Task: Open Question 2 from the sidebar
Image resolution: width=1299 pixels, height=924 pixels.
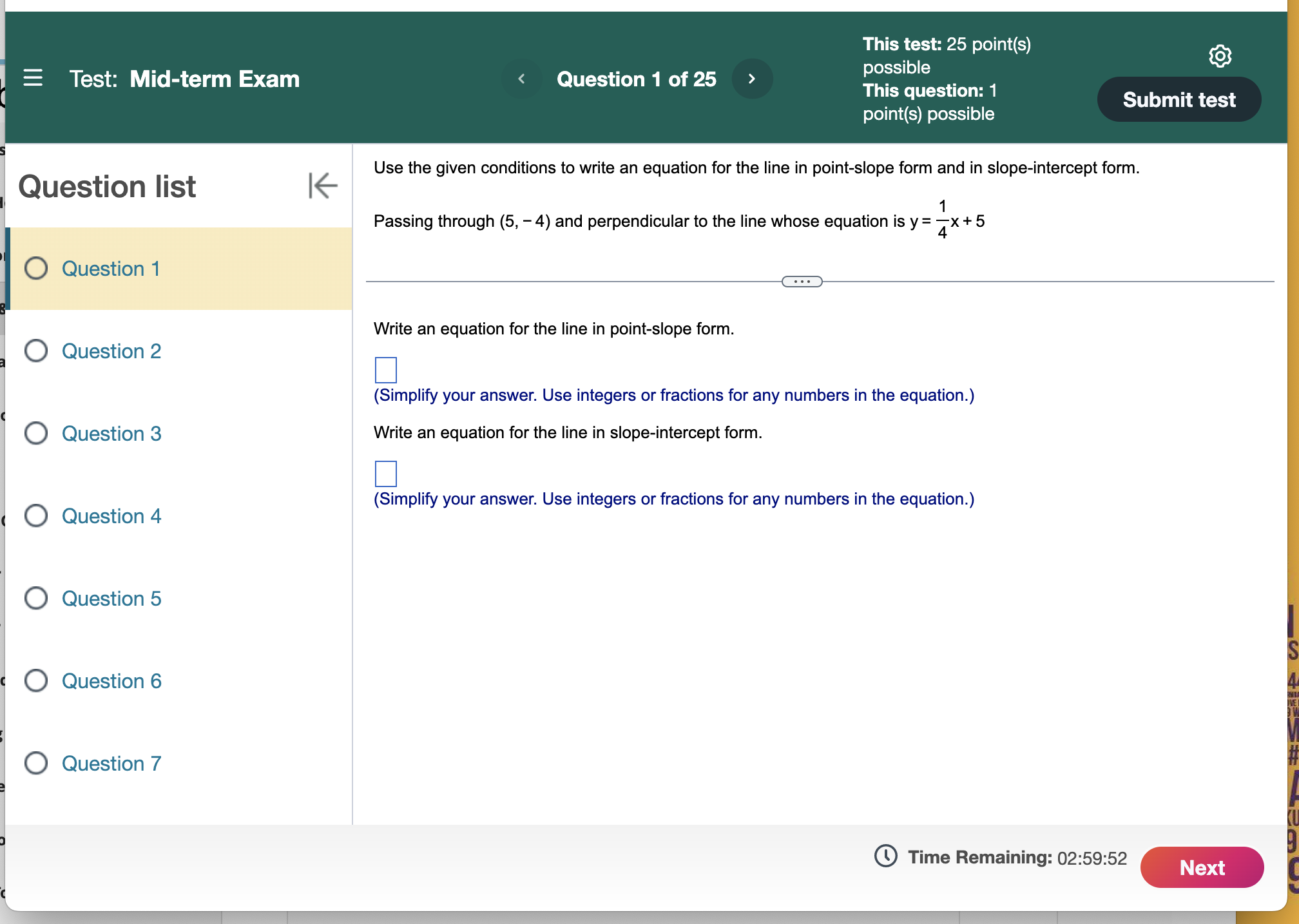Action: coord(111,351)
